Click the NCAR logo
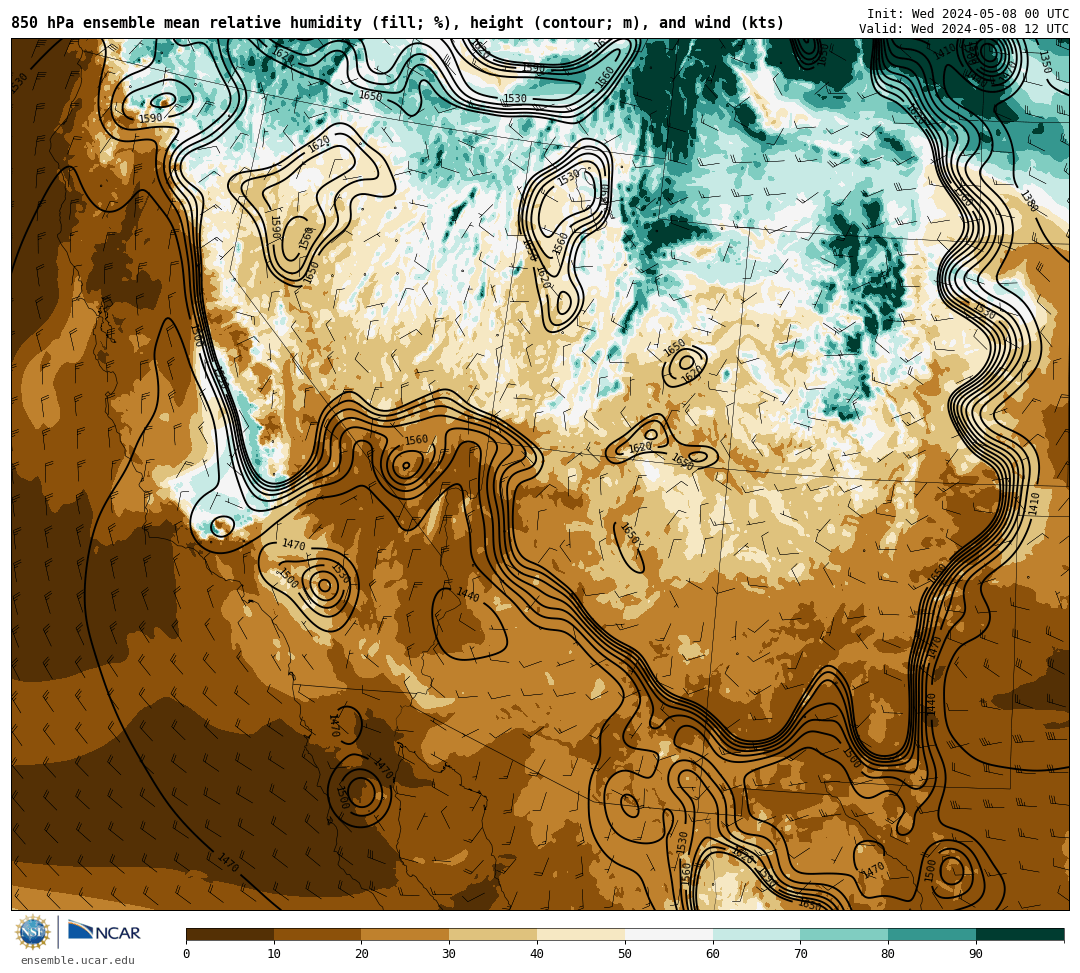 point(104,932)
